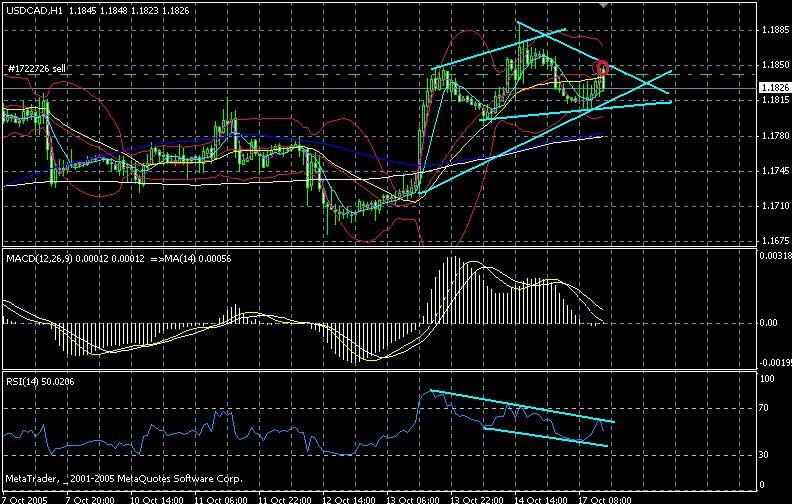Click RSI scale level 30
792x504 pixels.
tap(765, 455)
